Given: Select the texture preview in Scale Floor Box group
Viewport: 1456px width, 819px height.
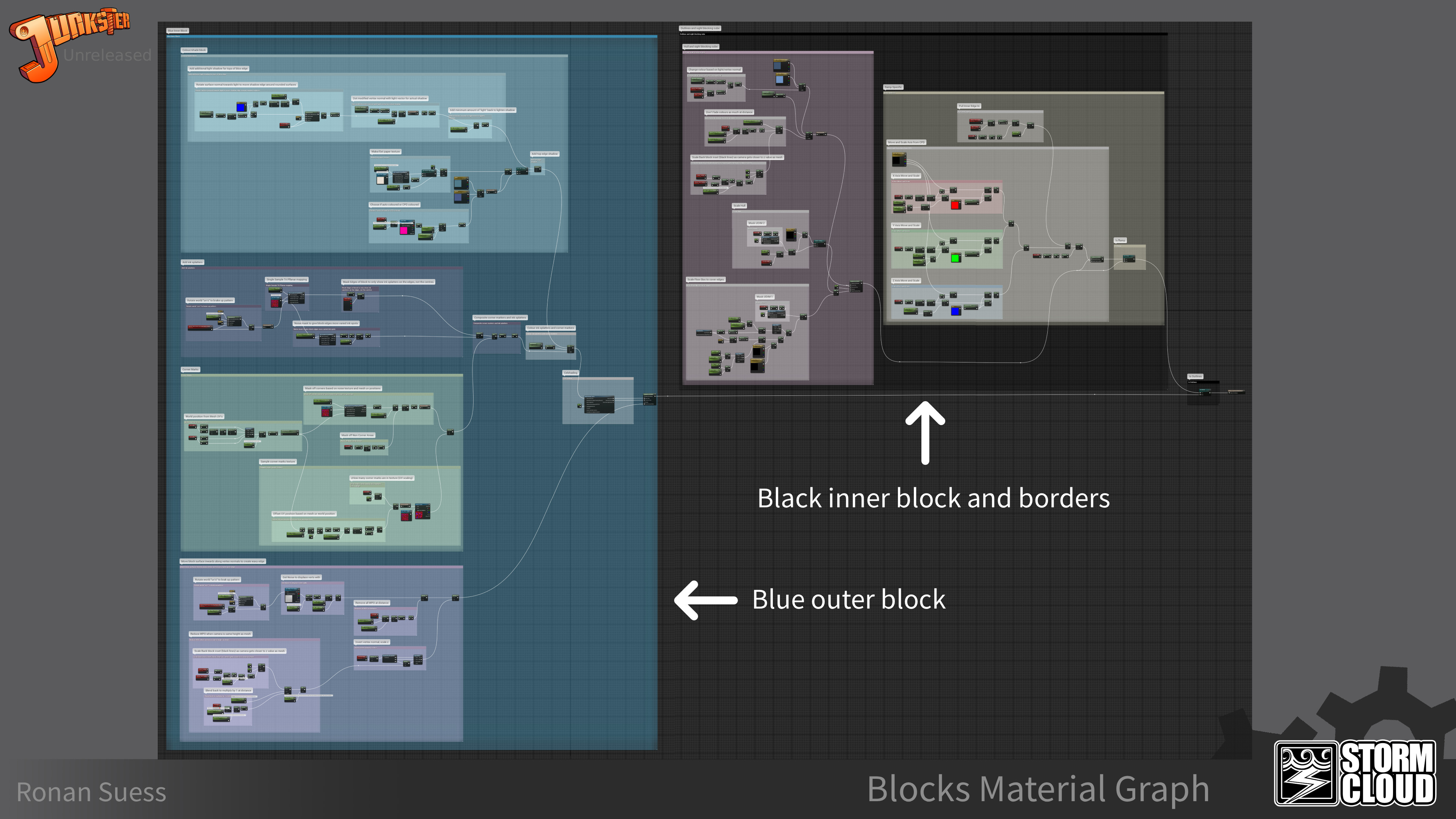Looking at the screenshot, I should [x=757, y=352].
